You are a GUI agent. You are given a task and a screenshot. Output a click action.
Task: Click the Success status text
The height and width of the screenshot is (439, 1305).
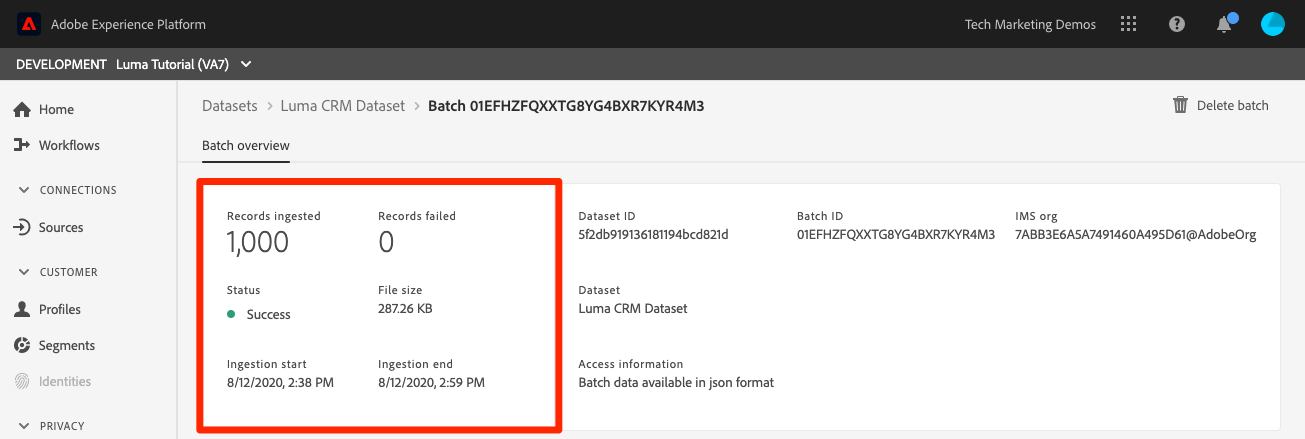click(x=269, y=314)
